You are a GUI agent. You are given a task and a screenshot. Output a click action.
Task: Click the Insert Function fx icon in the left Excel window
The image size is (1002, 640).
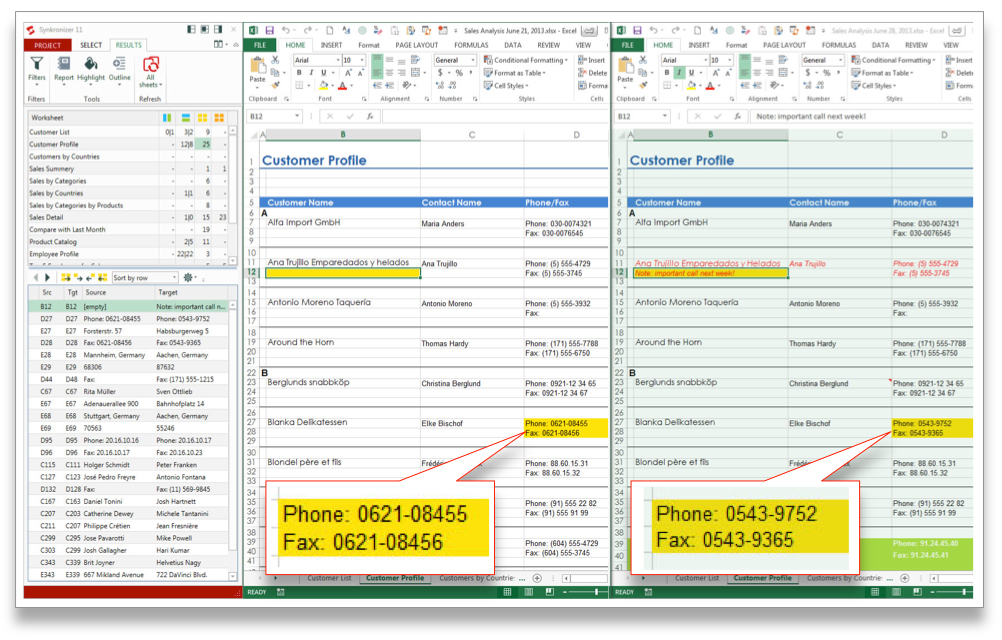(x=369, y=116)
